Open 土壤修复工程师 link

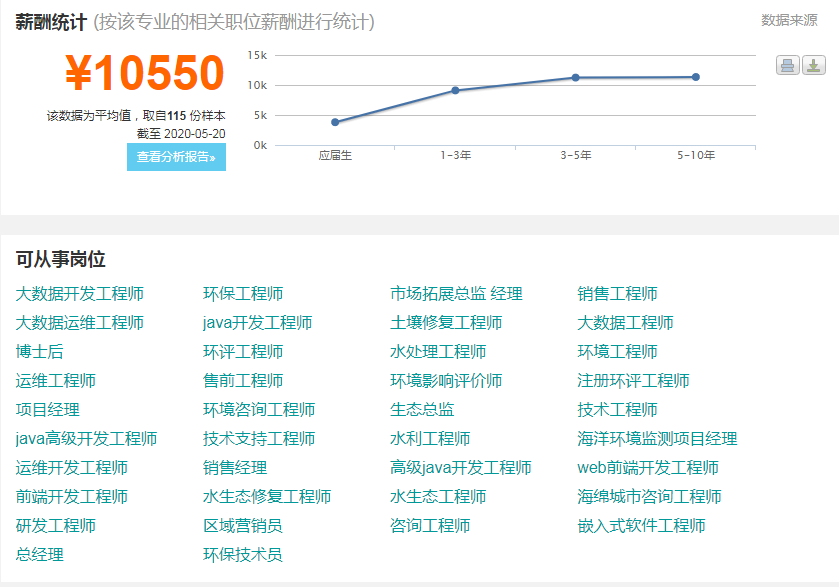[446, 323]
